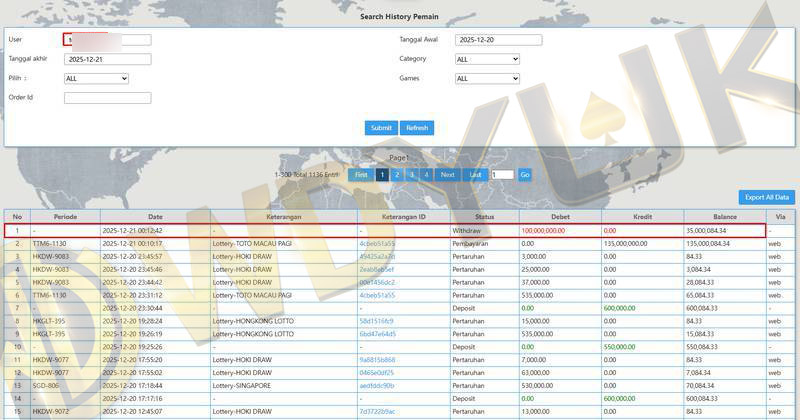800x420 pixels.
Task: Select page 3 in pagination
Action: [x=411, y=175]
